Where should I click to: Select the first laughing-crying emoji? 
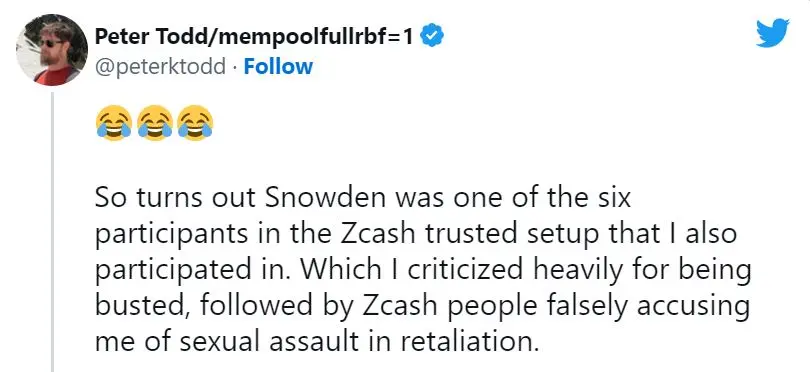(114, 122)
